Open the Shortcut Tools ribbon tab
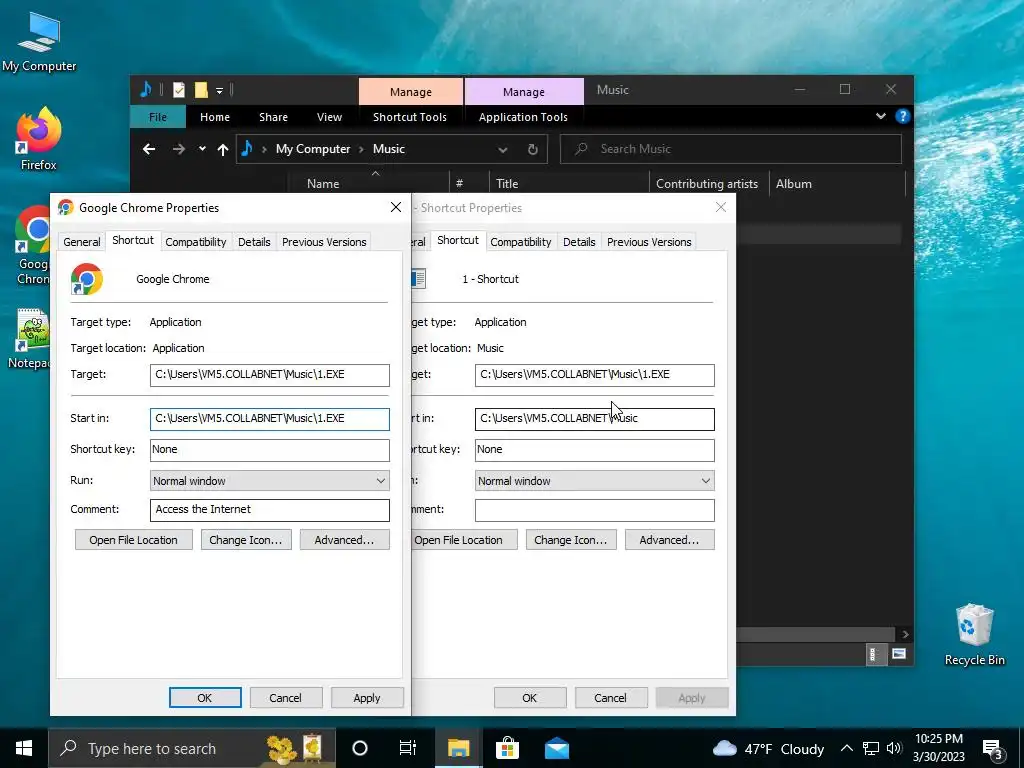 point(409,117)
